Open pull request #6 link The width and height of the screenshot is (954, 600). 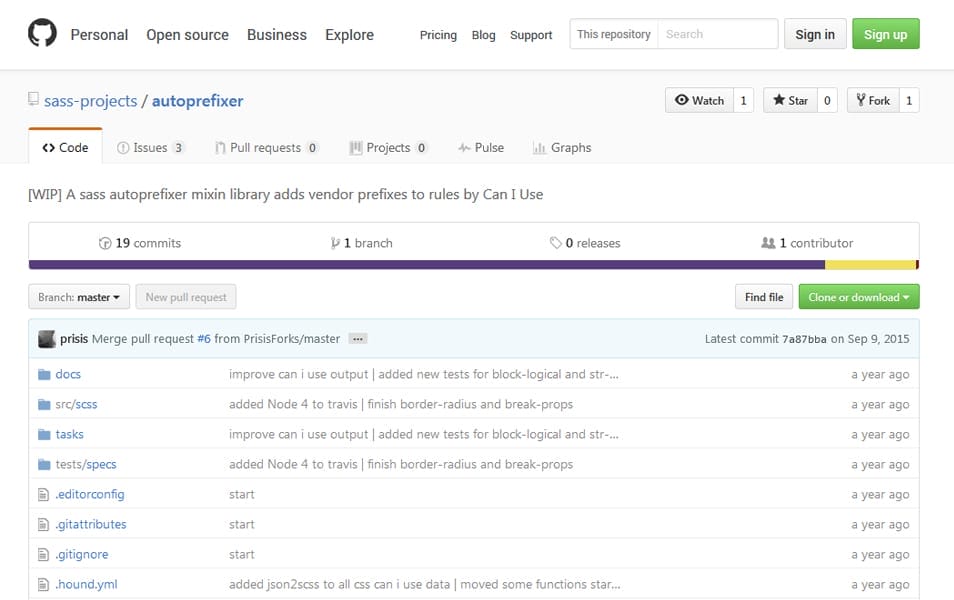(x=204, y=339)
